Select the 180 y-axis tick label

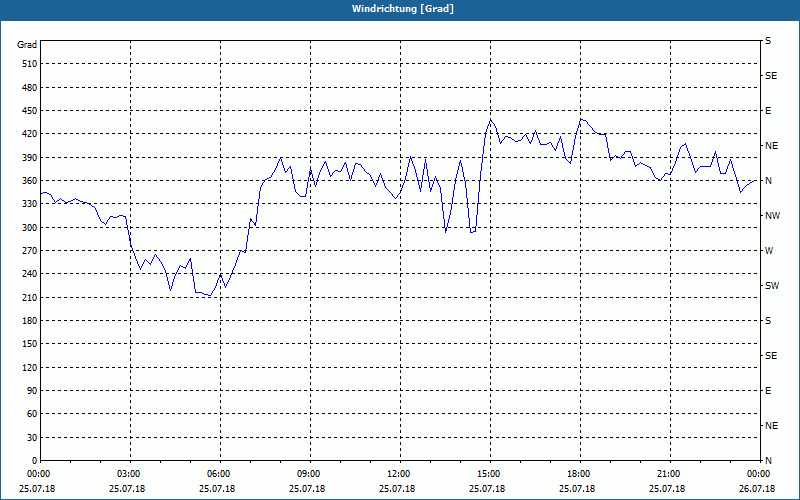pos(30,321)
